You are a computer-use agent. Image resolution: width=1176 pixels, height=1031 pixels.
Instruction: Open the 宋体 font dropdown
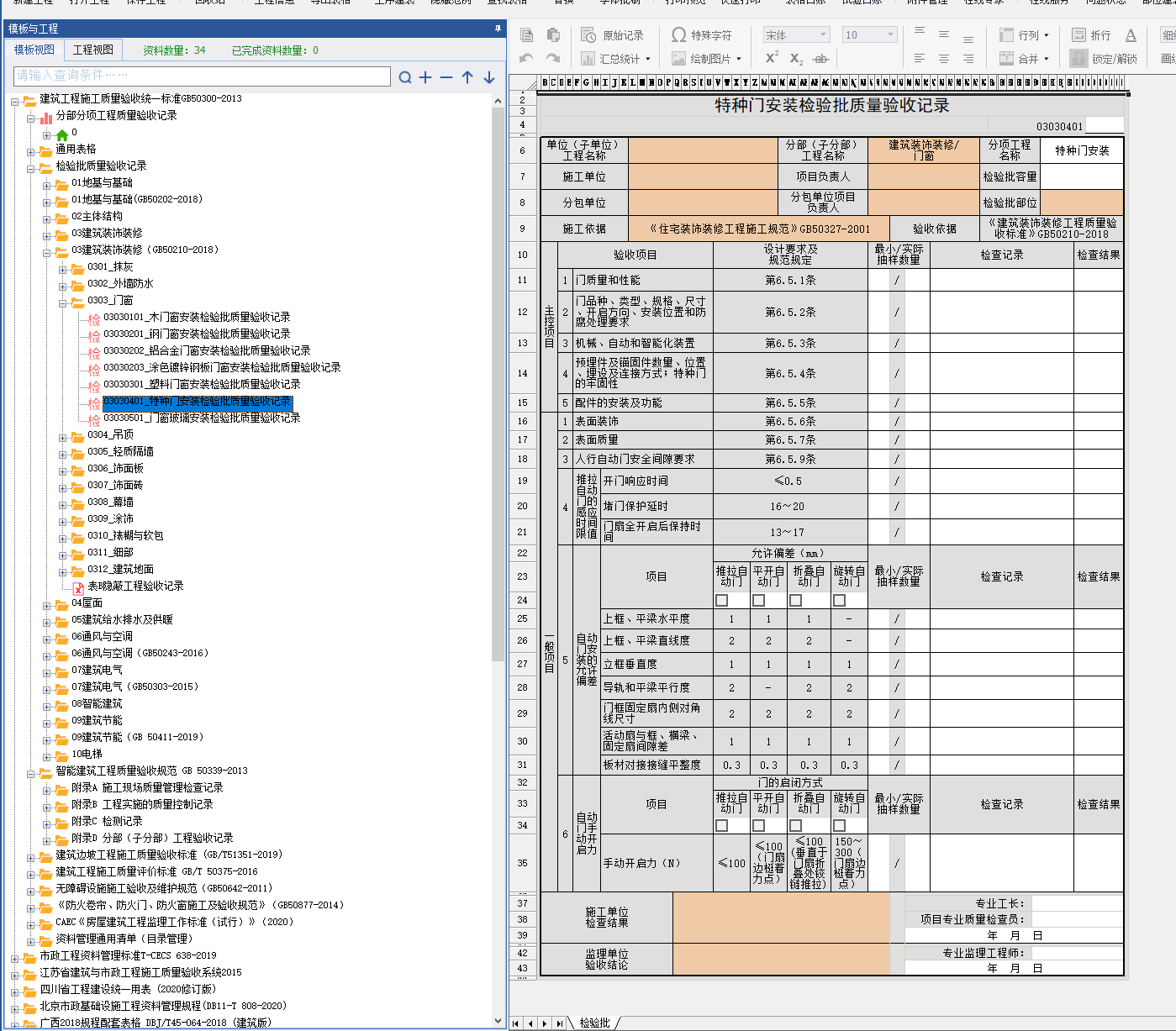point(797,34)
